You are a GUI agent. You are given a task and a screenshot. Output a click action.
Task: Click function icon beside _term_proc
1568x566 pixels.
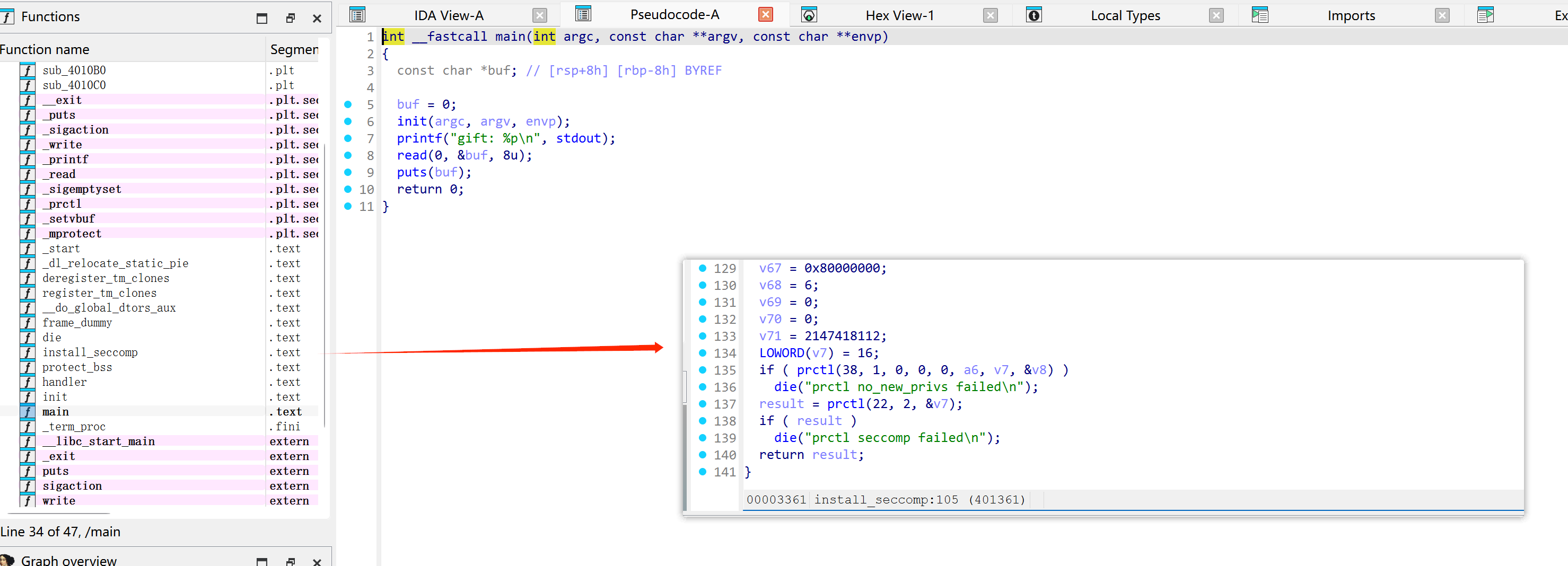tap(28, 427)
